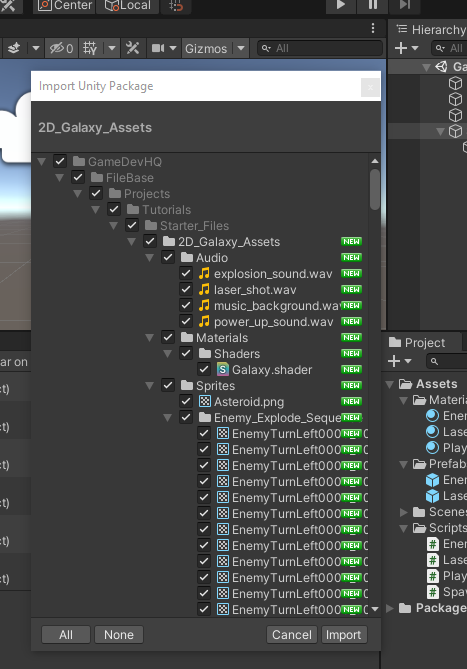
Task: Click the None button
Action: click(119, 634)
